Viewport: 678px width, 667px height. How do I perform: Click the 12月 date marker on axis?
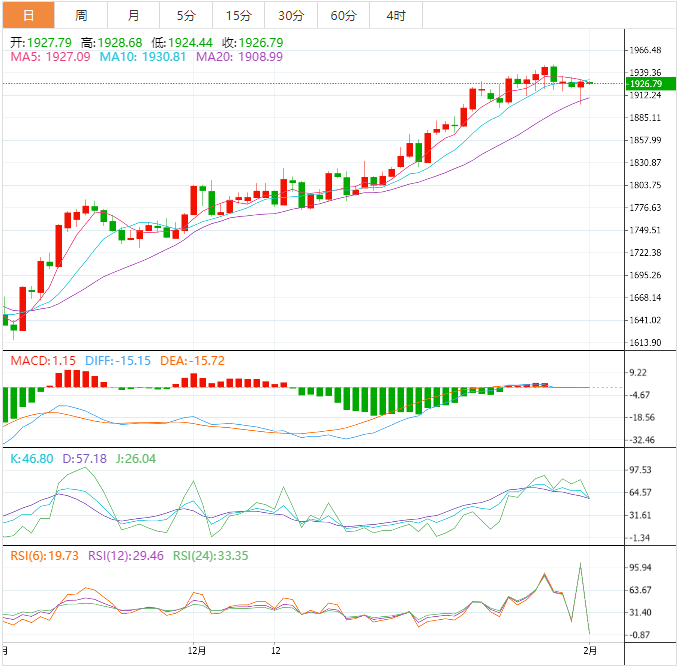click(x=198, y=652)
